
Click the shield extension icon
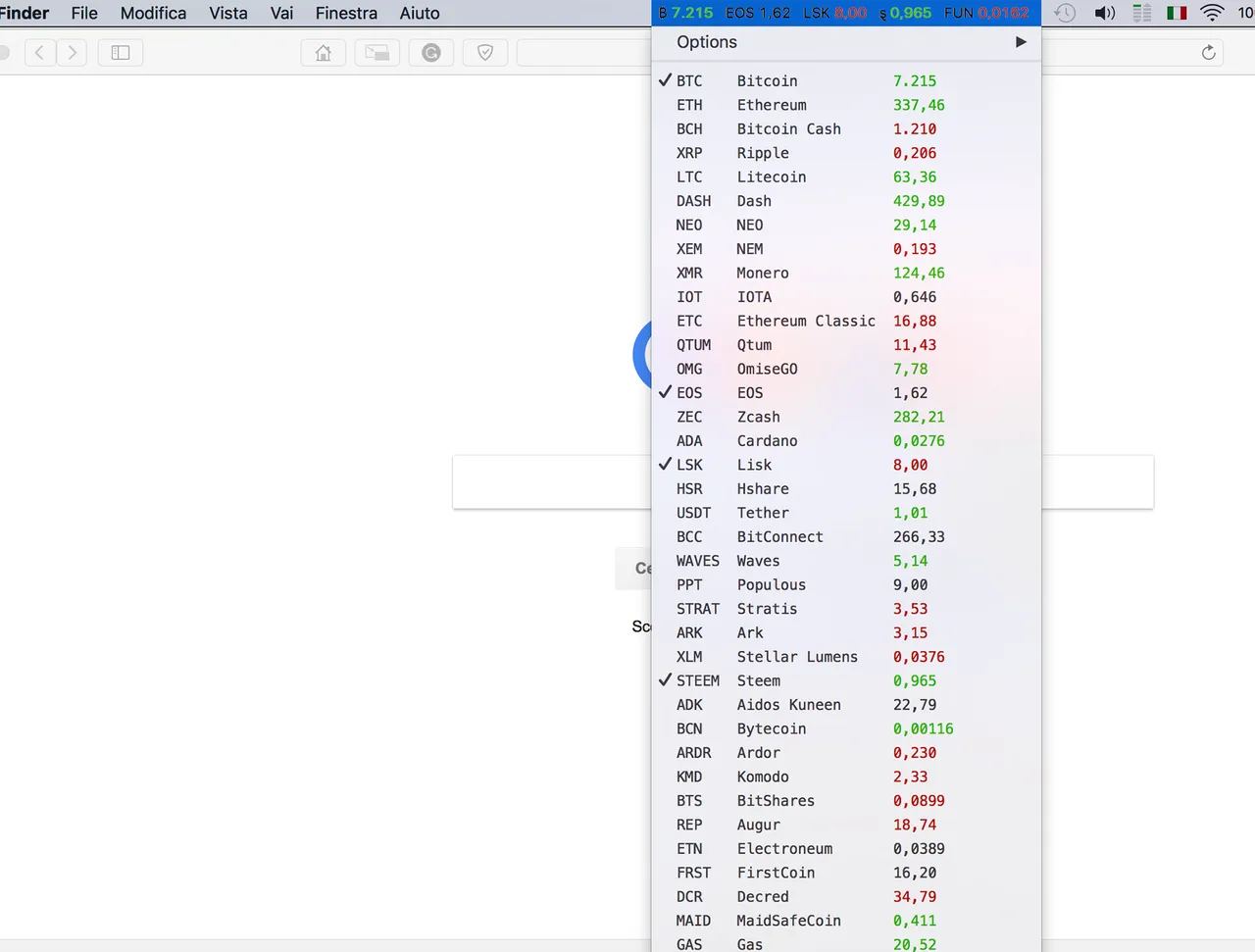[x=484, y=53]
